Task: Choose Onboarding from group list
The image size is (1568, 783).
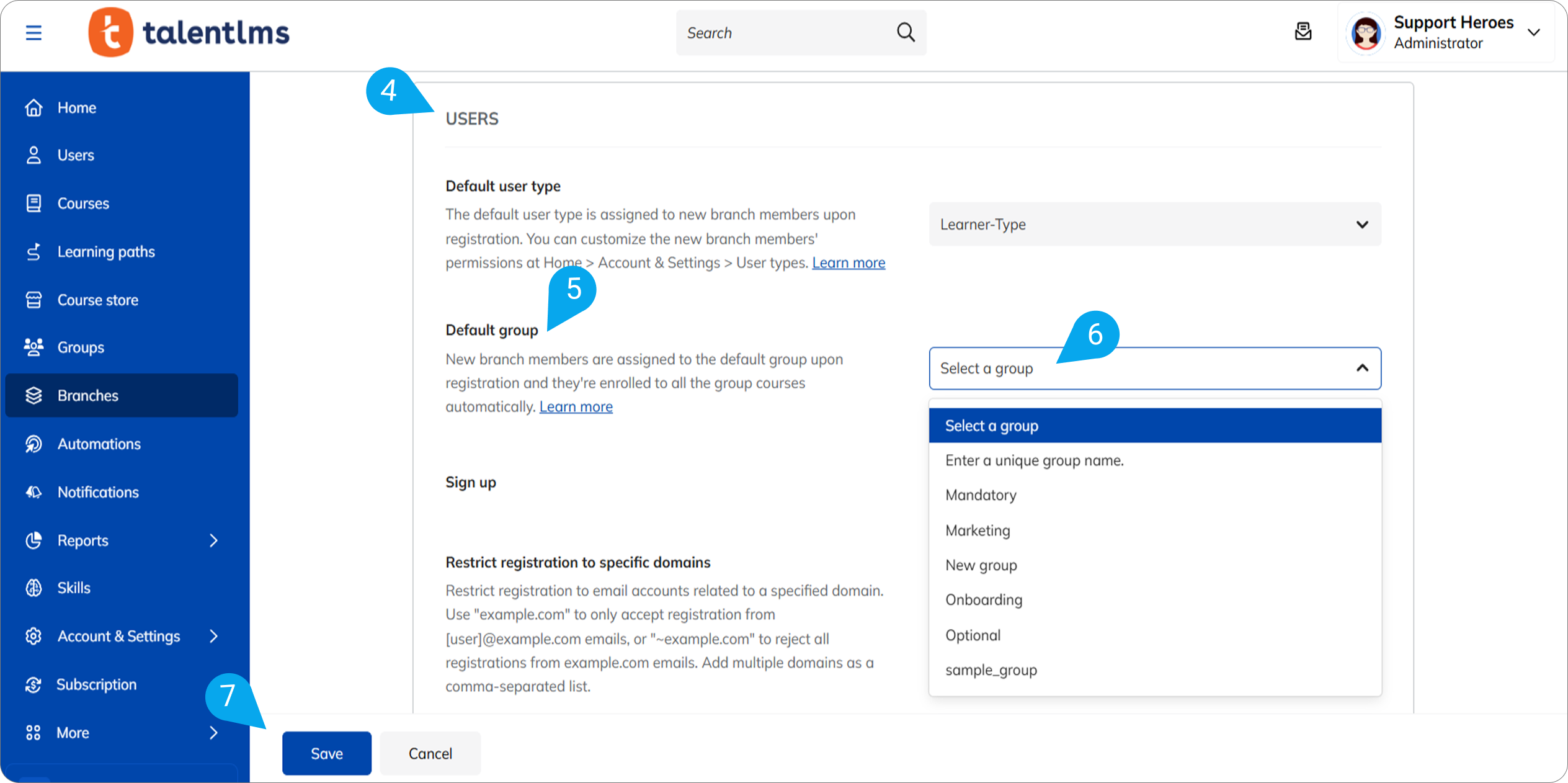Action: coord(984,600)
